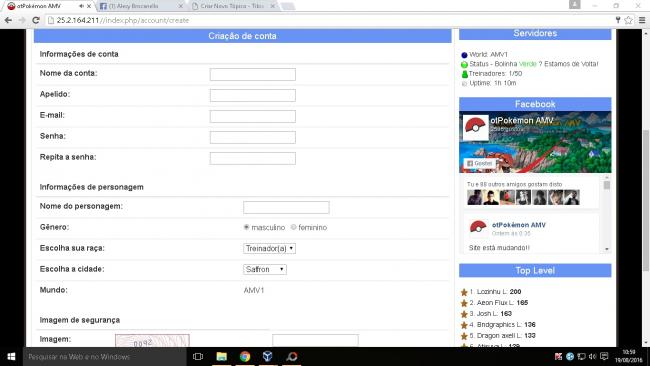650x366 pixels.
Task: Switch to the Criar Novo Tópico tab
Action: tap(232, 6)
